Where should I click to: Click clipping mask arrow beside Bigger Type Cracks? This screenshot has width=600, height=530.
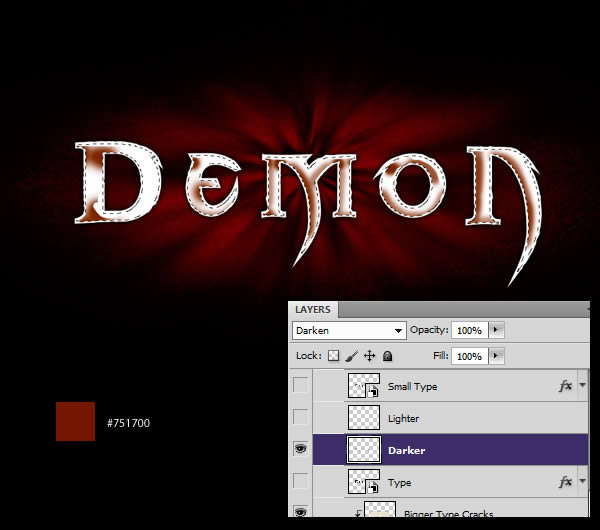[358, 513]
